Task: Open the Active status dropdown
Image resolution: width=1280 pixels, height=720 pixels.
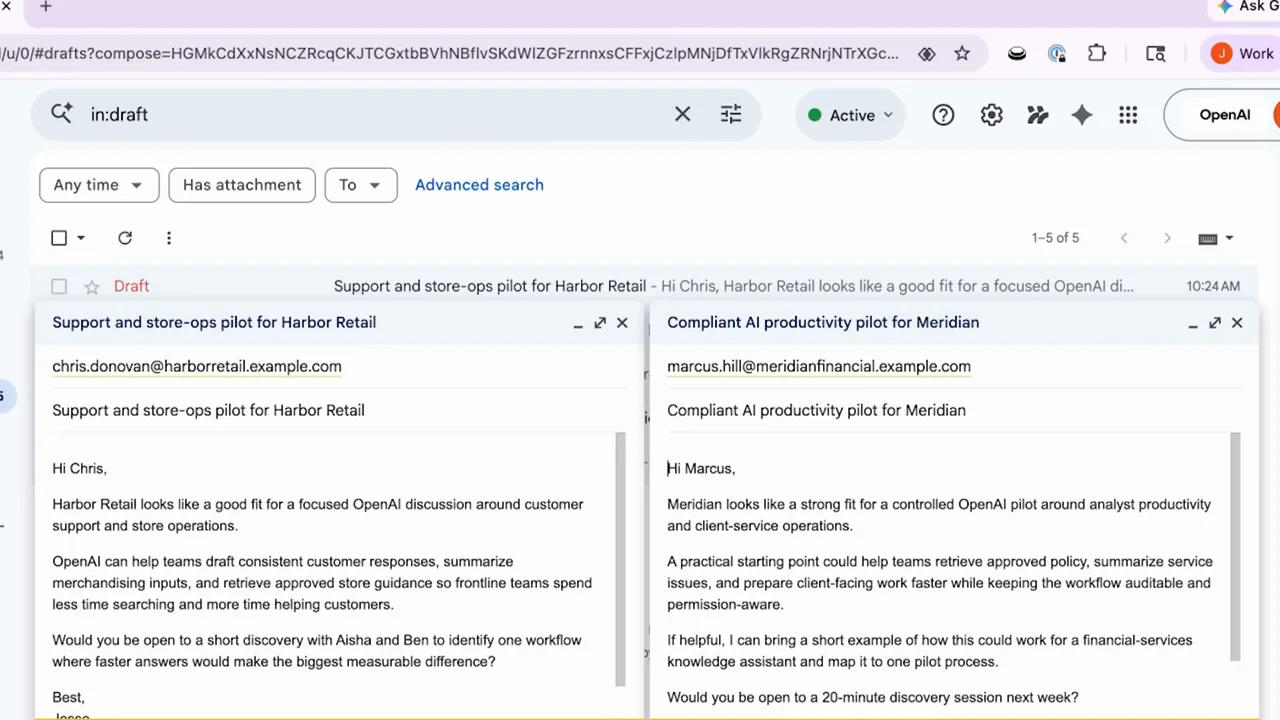Action: point(851,115)
